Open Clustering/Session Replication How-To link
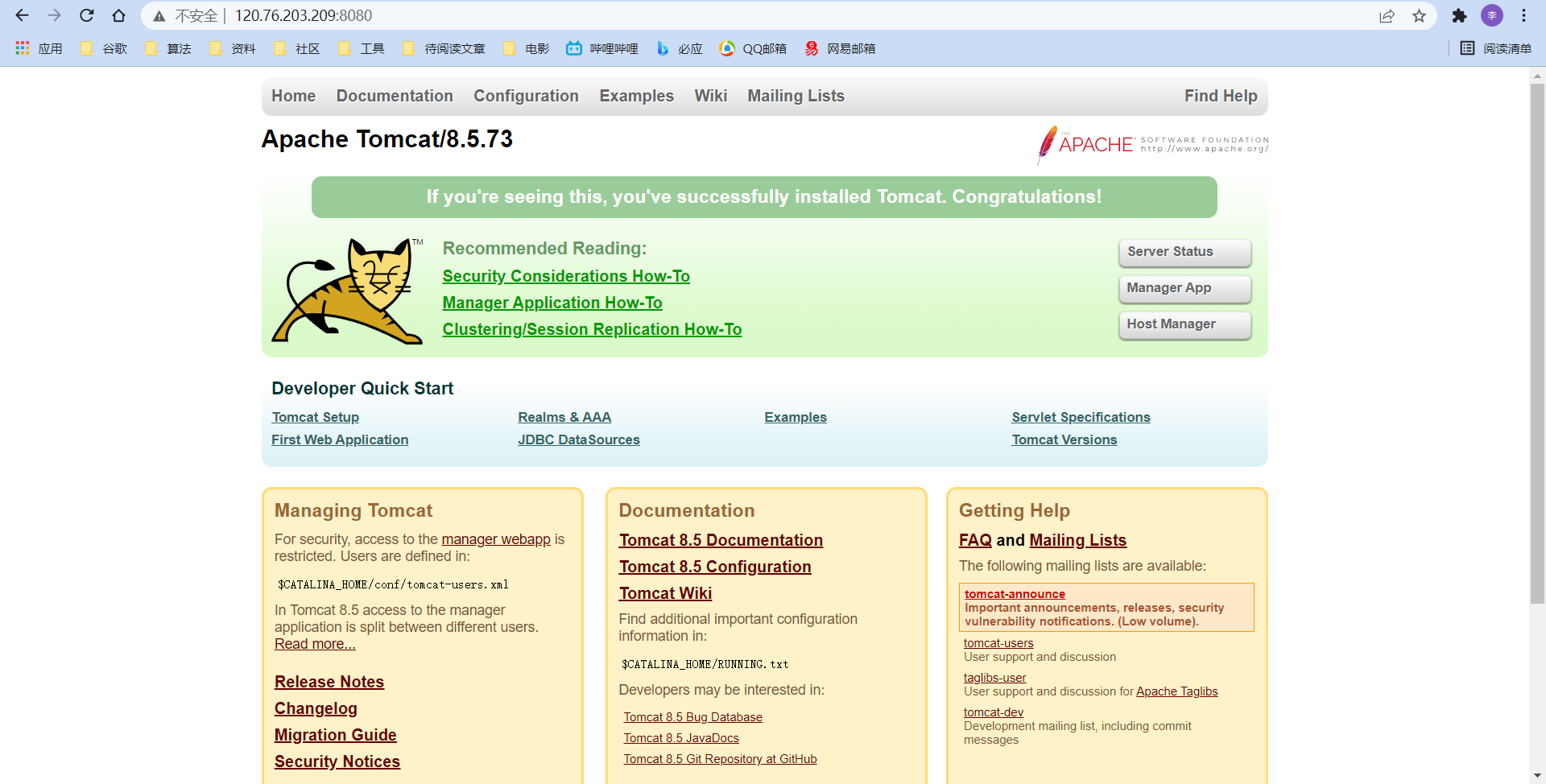The height and width of the screenshot is (784, 1546). click(x=592, y=329)
